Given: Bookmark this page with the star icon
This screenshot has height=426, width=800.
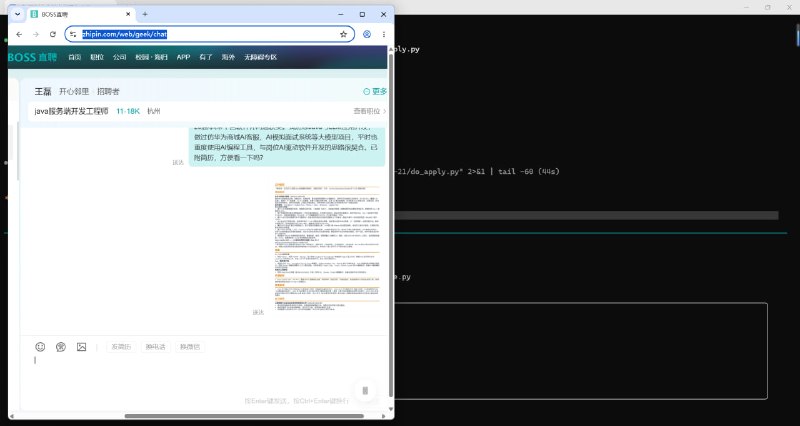Looking at the screenshot, I should pos(343,34).
